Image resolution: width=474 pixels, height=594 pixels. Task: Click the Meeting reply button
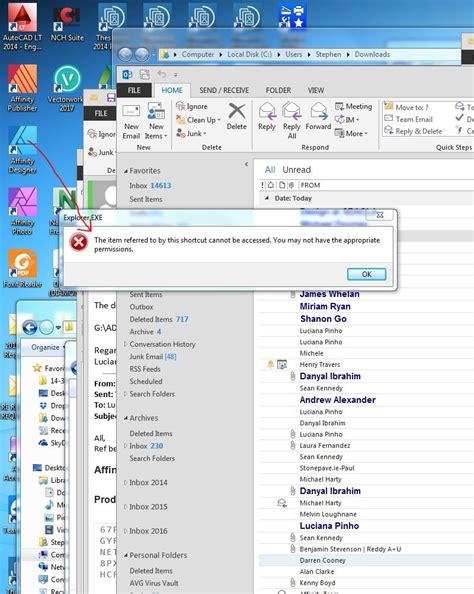click(354, 106)
